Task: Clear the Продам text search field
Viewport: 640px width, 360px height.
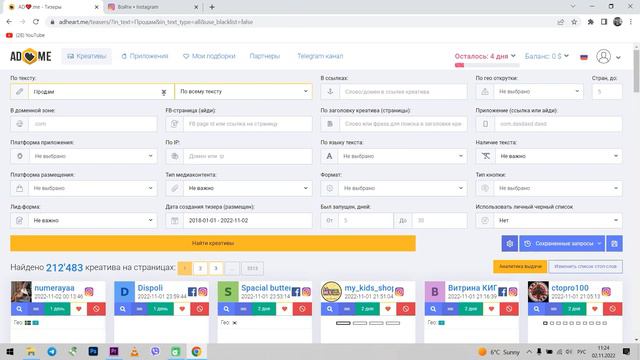Action: point(164,92)
